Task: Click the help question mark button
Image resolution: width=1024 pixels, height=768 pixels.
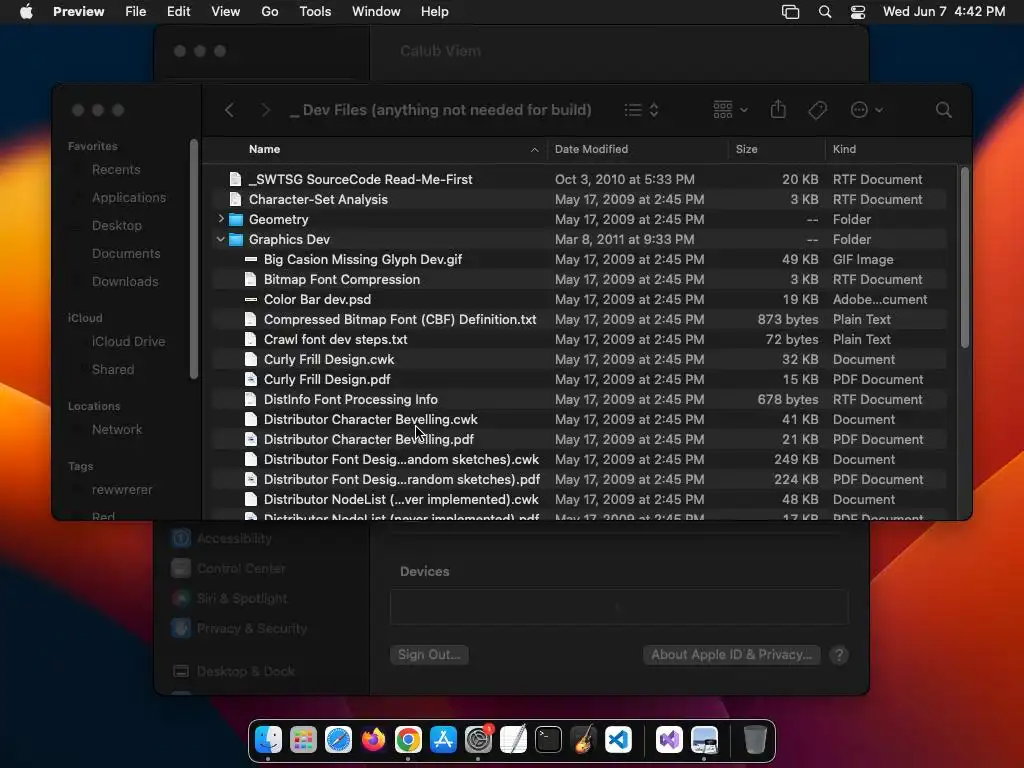Action: pos(839,654)
